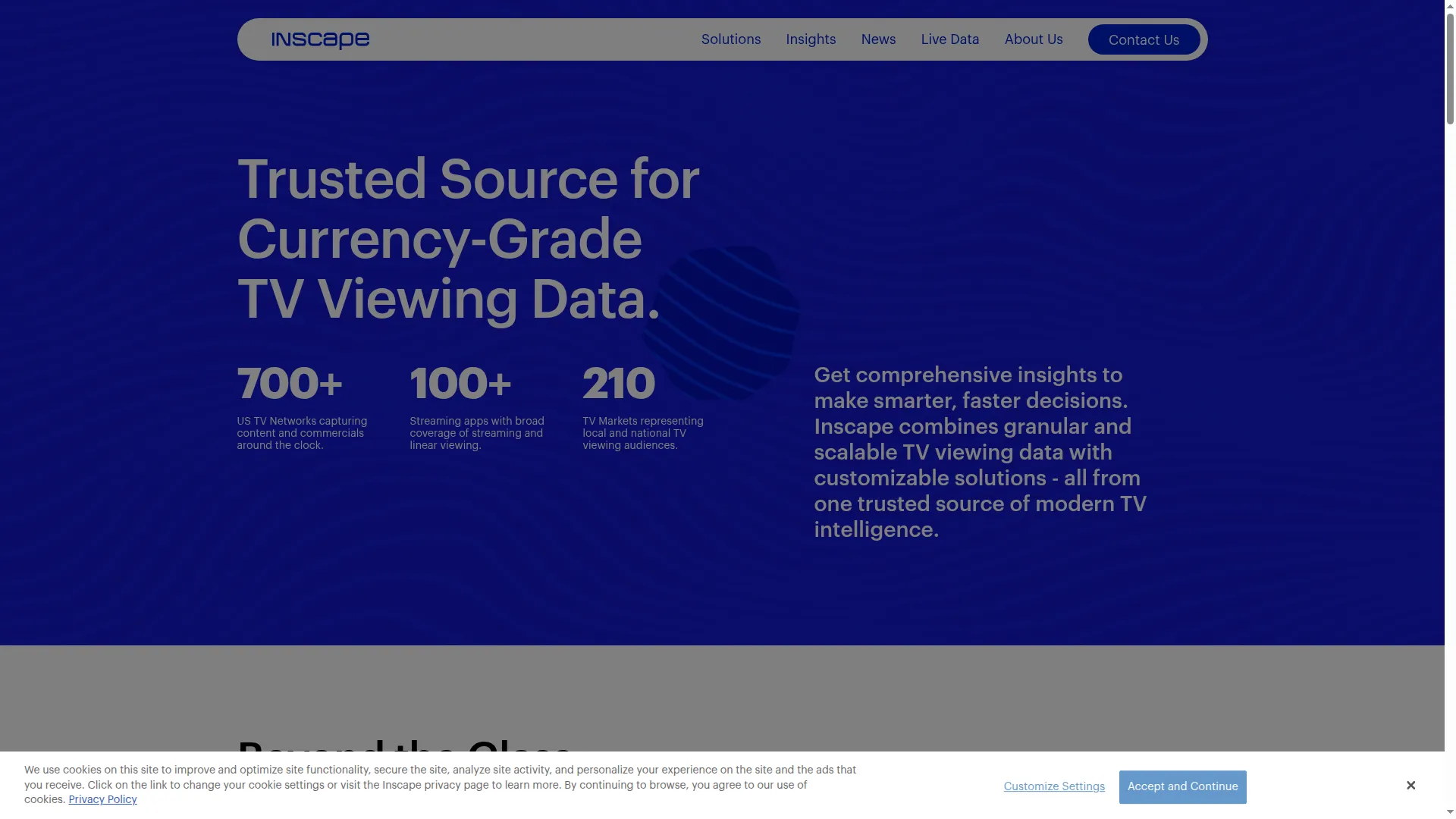Open the About Us menu
1456x819 pixels.
[1034, 39]
